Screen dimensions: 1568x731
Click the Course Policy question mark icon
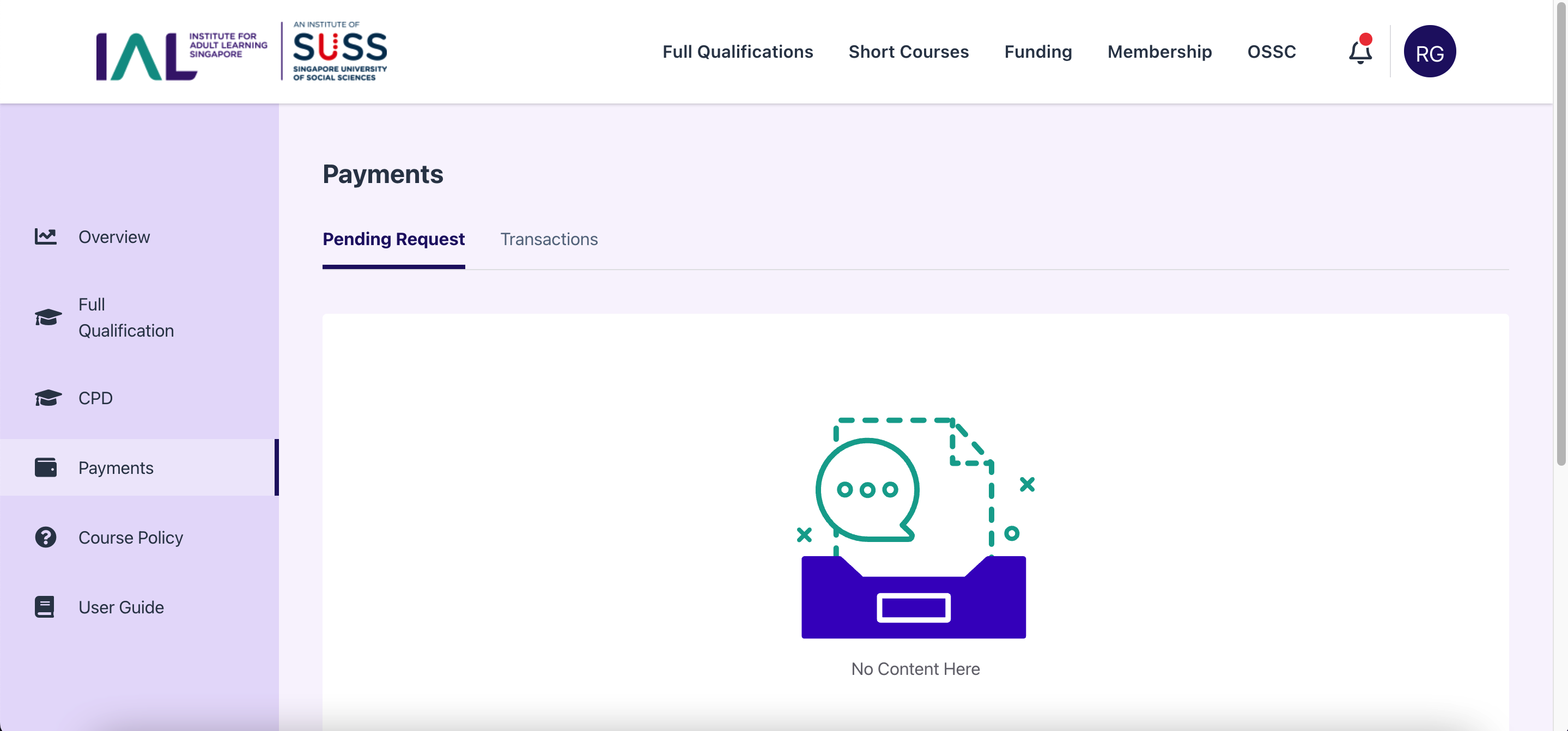pos(46,538)
